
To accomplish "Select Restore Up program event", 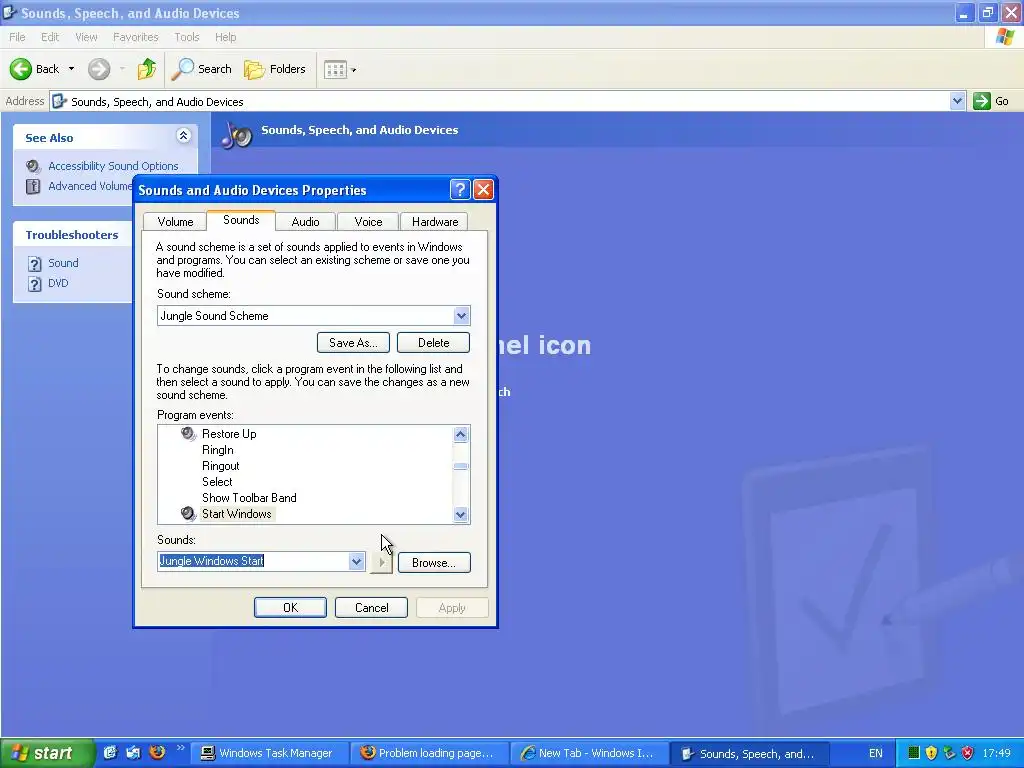I will pos(229,434).
